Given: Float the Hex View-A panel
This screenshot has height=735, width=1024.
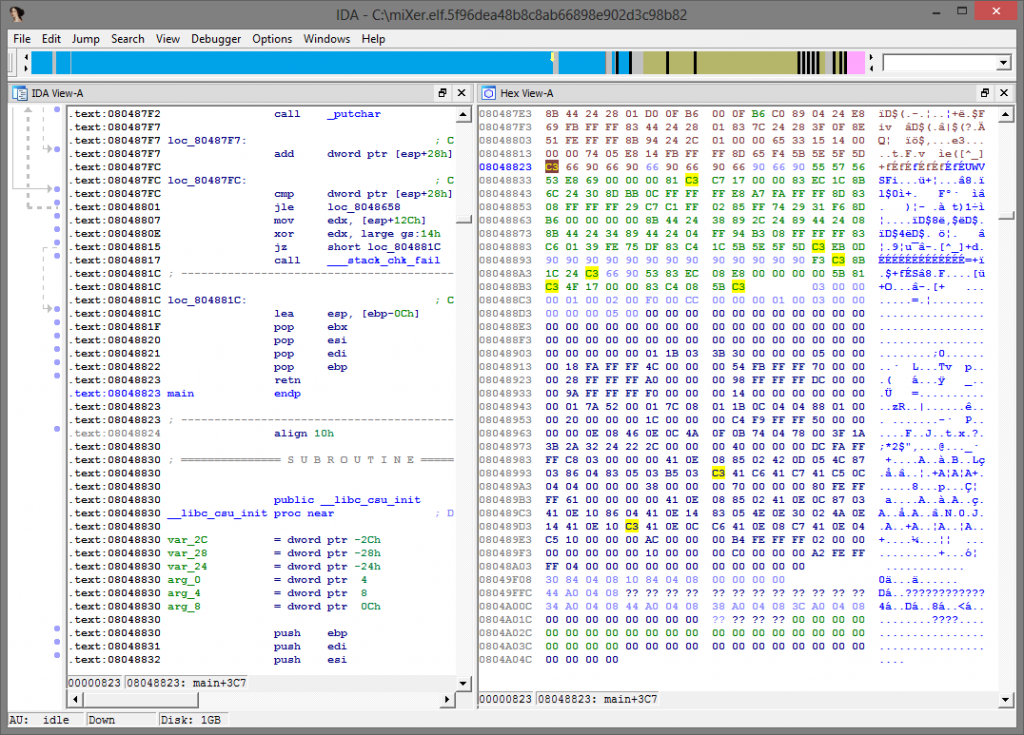Looking at the screenshot, I should pyautogui.click(x=985, y=93).
